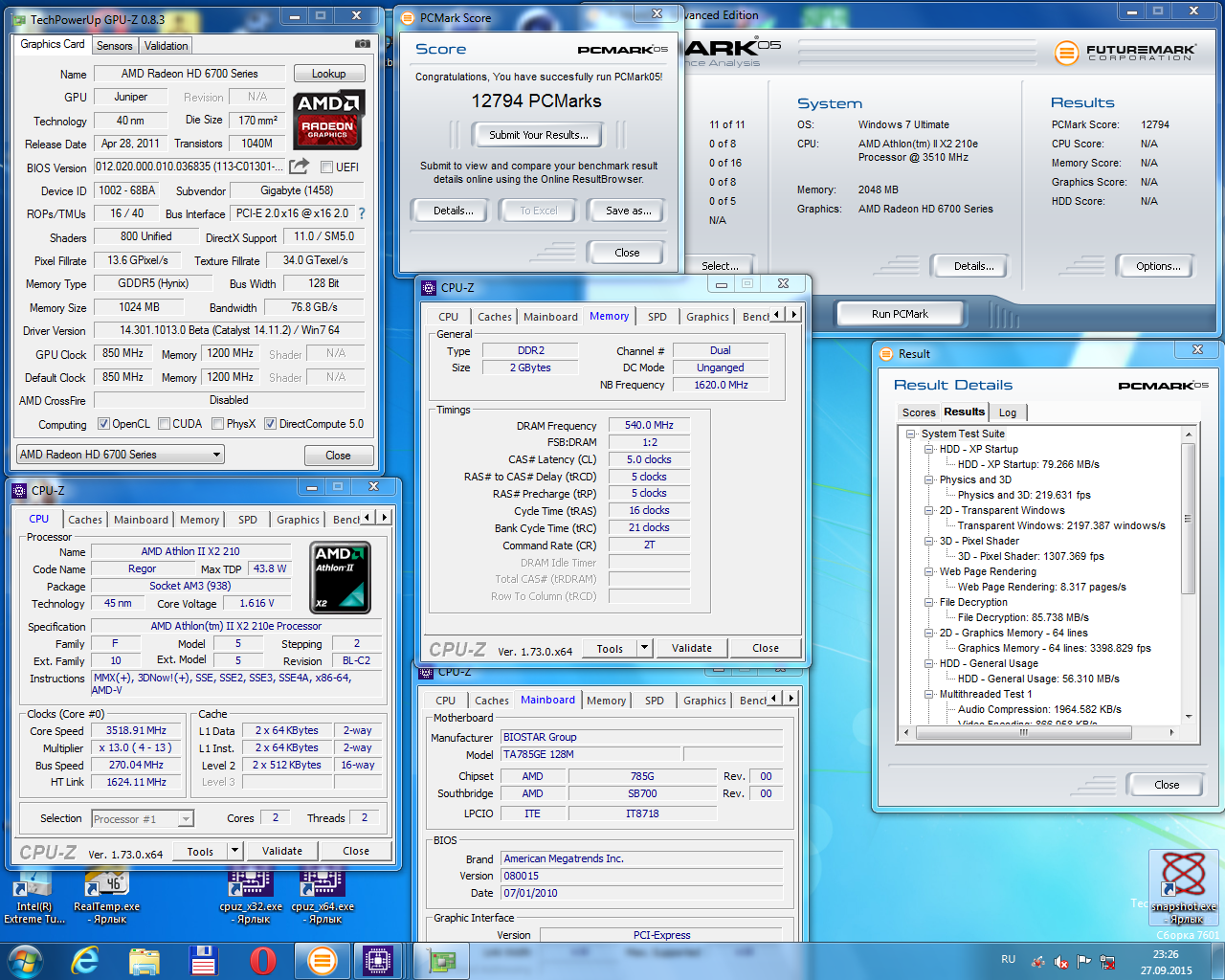Image resolution: width=1225 pixels, height=980 pixels.
Task: Select the snapshot.exe desktop shortcut
Action: pyautogui.click(x=1184, y=887)
